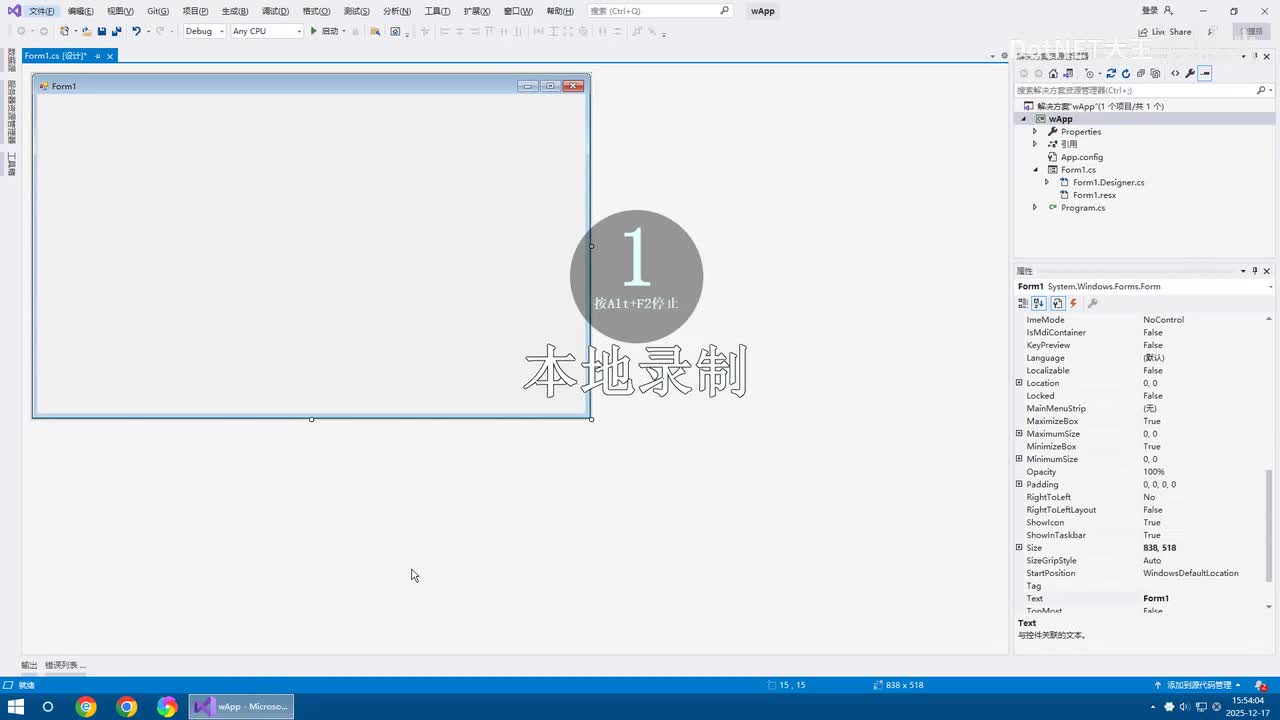The height and width of the screenshot is (720, 1280).
Task: Select App.config in Solution Explorer
Action: point(1081,157)
